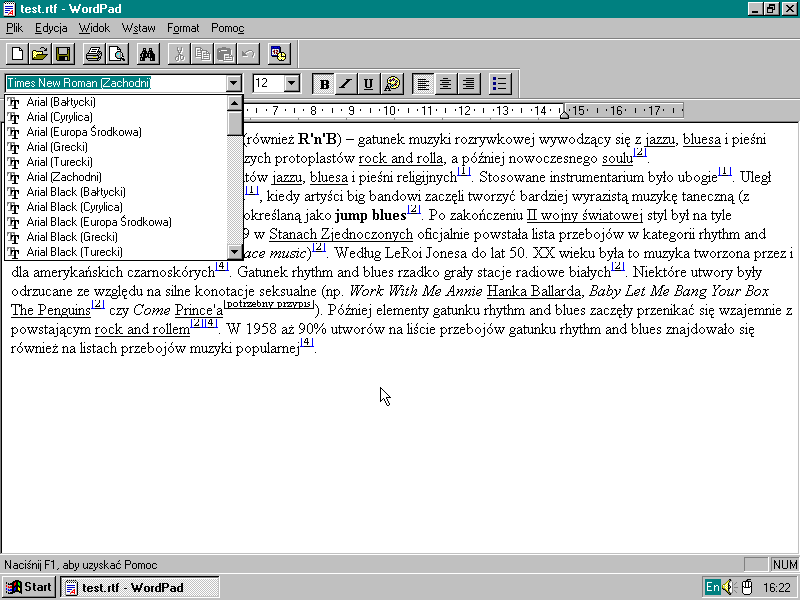Click the Paste clipboard icon
Image resolution: width=800 pixels, height=600 pixels.
[225, 54]
